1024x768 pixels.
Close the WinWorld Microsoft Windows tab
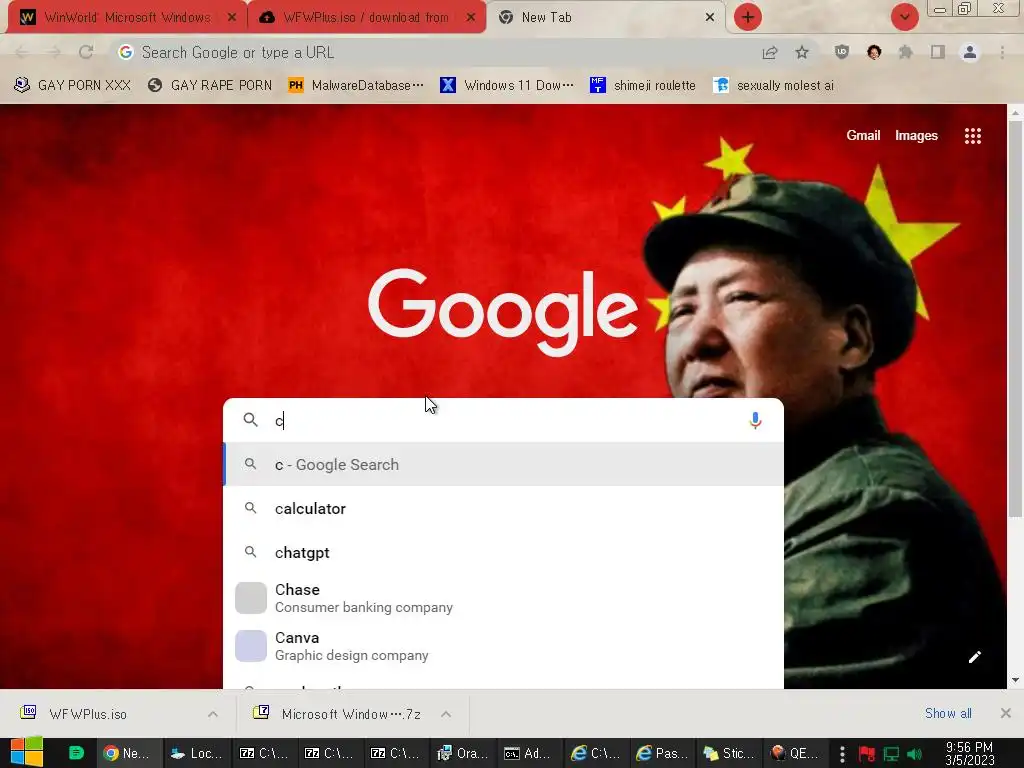pyautogui.click(x=232, y=18)
